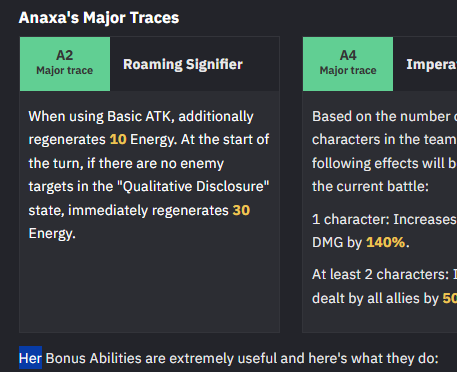Viewport: 457px width, 372px height.
Task: Click the current battle text in A4 card
Action: [370, 186]
